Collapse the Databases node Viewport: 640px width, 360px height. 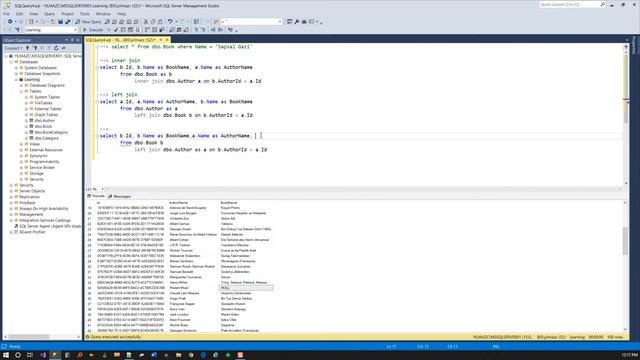(11, 62)
